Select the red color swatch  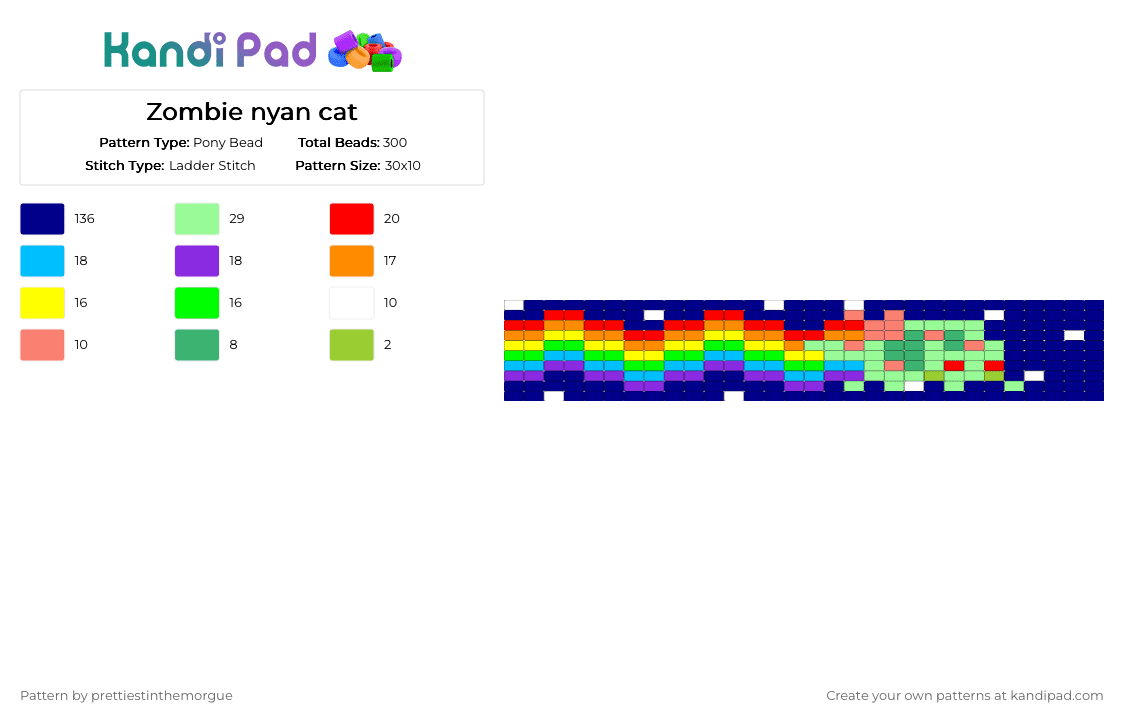352,219
